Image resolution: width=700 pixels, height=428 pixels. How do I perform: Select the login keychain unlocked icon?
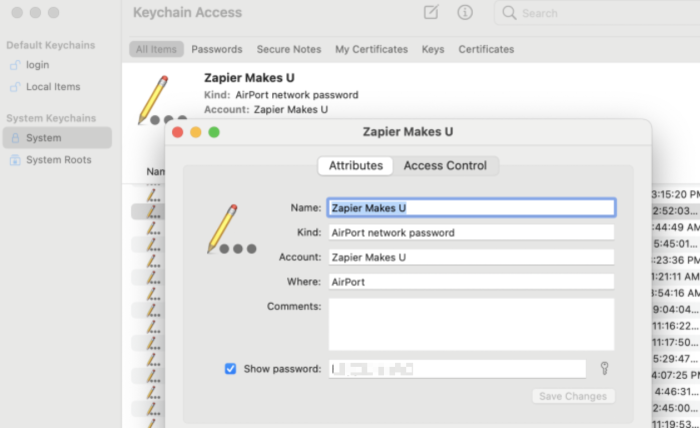[15, 65]
